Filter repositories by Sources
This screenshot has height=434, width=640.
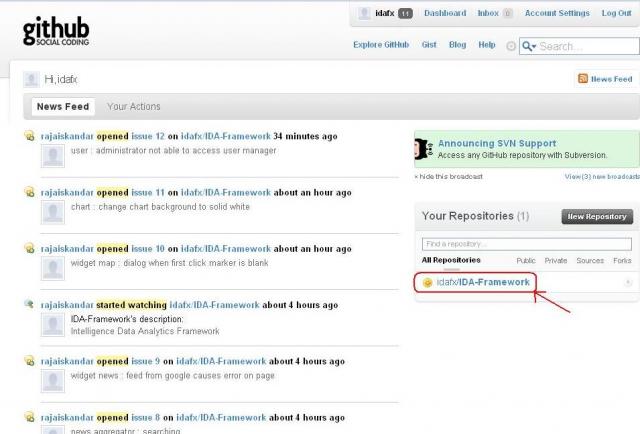click(590, 260)
